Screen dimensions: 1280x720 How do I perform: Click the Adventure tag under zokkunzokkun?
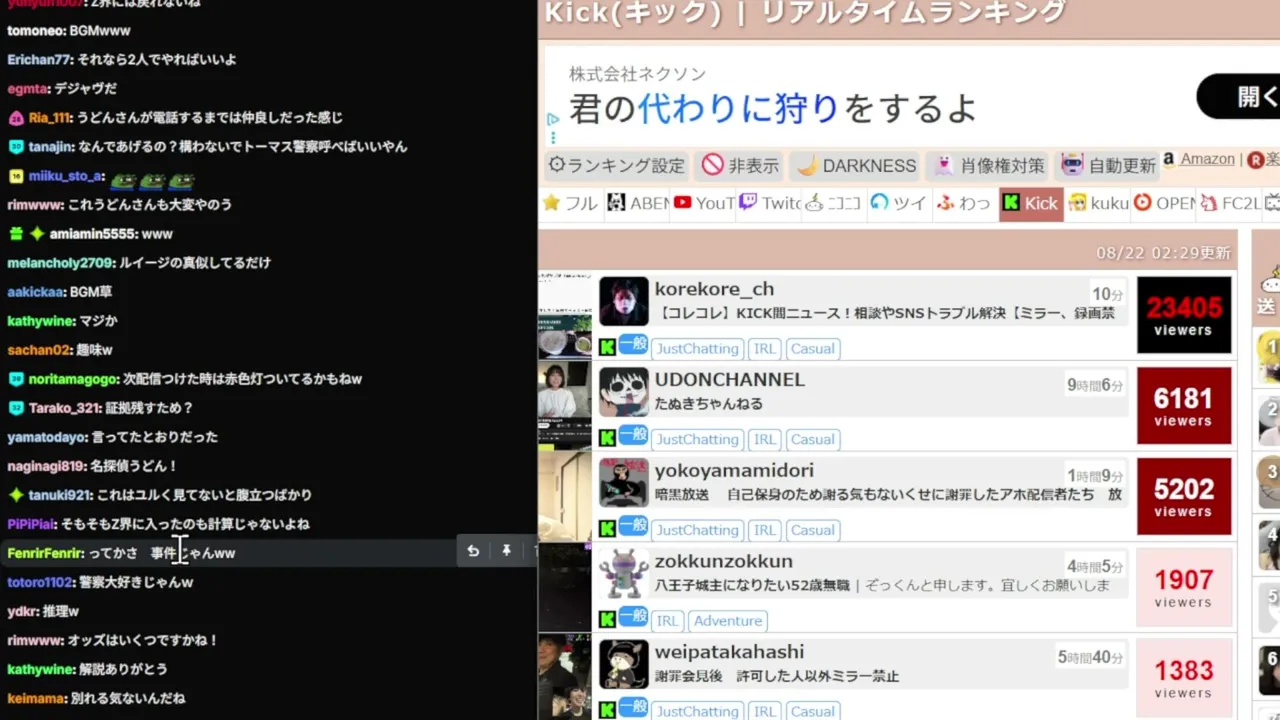[728, 621]
